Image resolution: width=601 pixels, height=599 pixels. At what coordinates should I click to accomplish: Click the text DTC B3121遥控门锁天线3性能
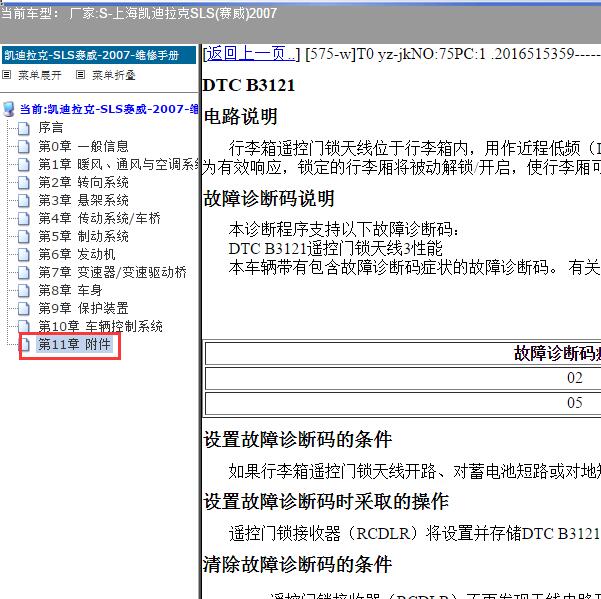coord(336,248)
